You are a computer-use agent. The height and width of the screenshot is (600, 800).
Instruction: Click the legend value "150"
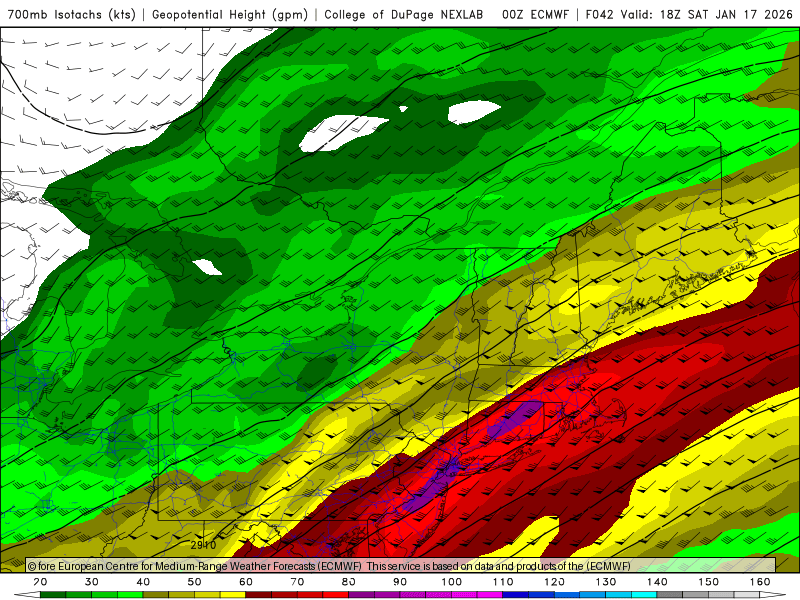pyautogui.click(x=709, y=582)
